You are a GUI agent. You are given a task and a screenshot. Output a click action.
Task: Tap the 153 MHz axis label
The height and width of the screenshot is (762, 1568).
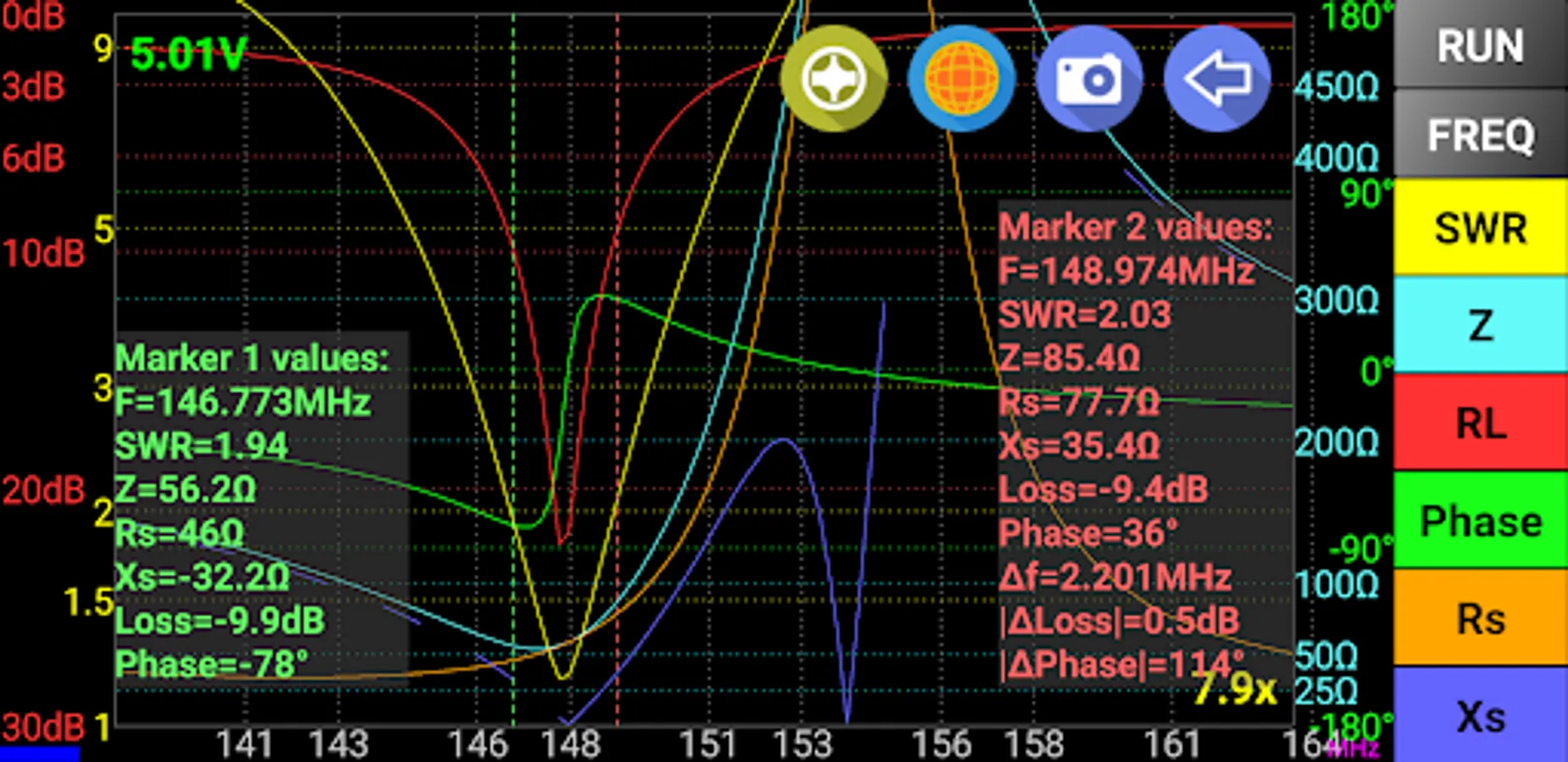point(803,745)
